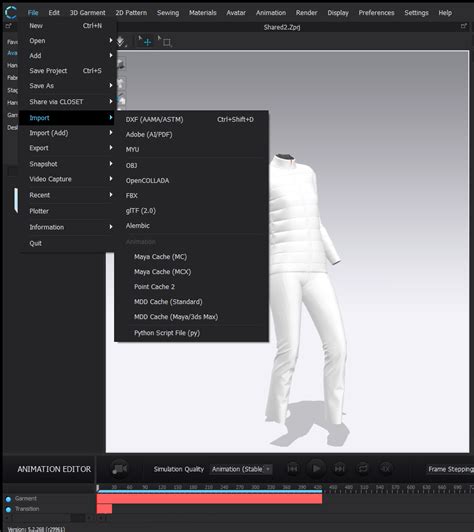Open the Materials menu
Image resolution: width=474 pixels, height=532 pixels.
203,13
